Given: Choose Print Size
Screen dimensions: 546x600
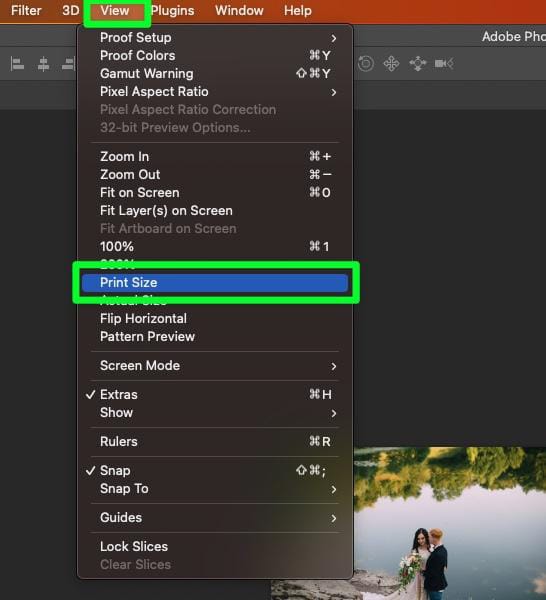Looking at the screenshot, I should point(215,283).
